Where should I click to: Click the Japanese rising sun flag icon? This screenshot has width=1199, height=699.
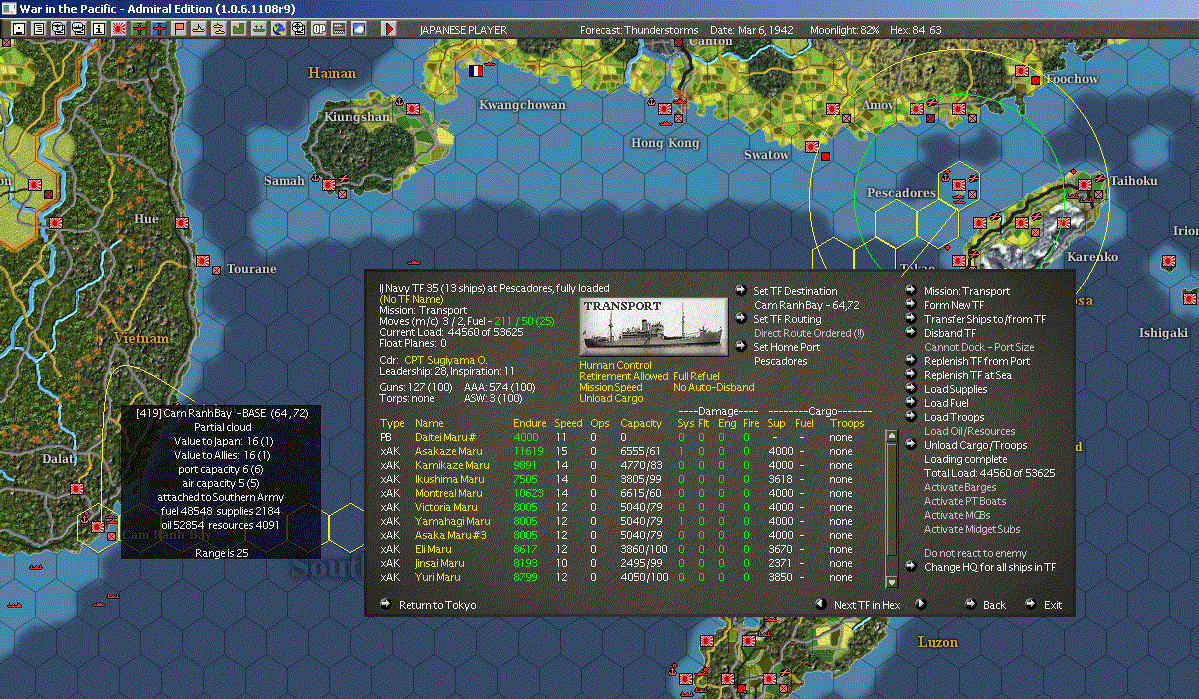coord(119,29)
